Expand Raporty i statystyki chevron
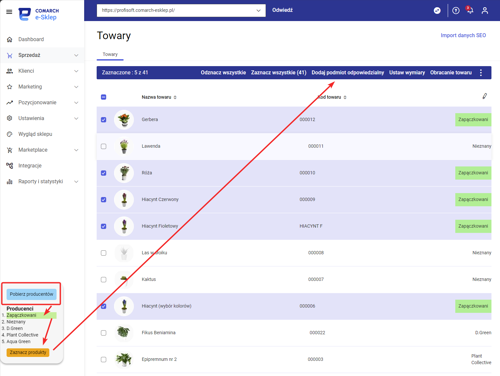 (x=76, y=182)
